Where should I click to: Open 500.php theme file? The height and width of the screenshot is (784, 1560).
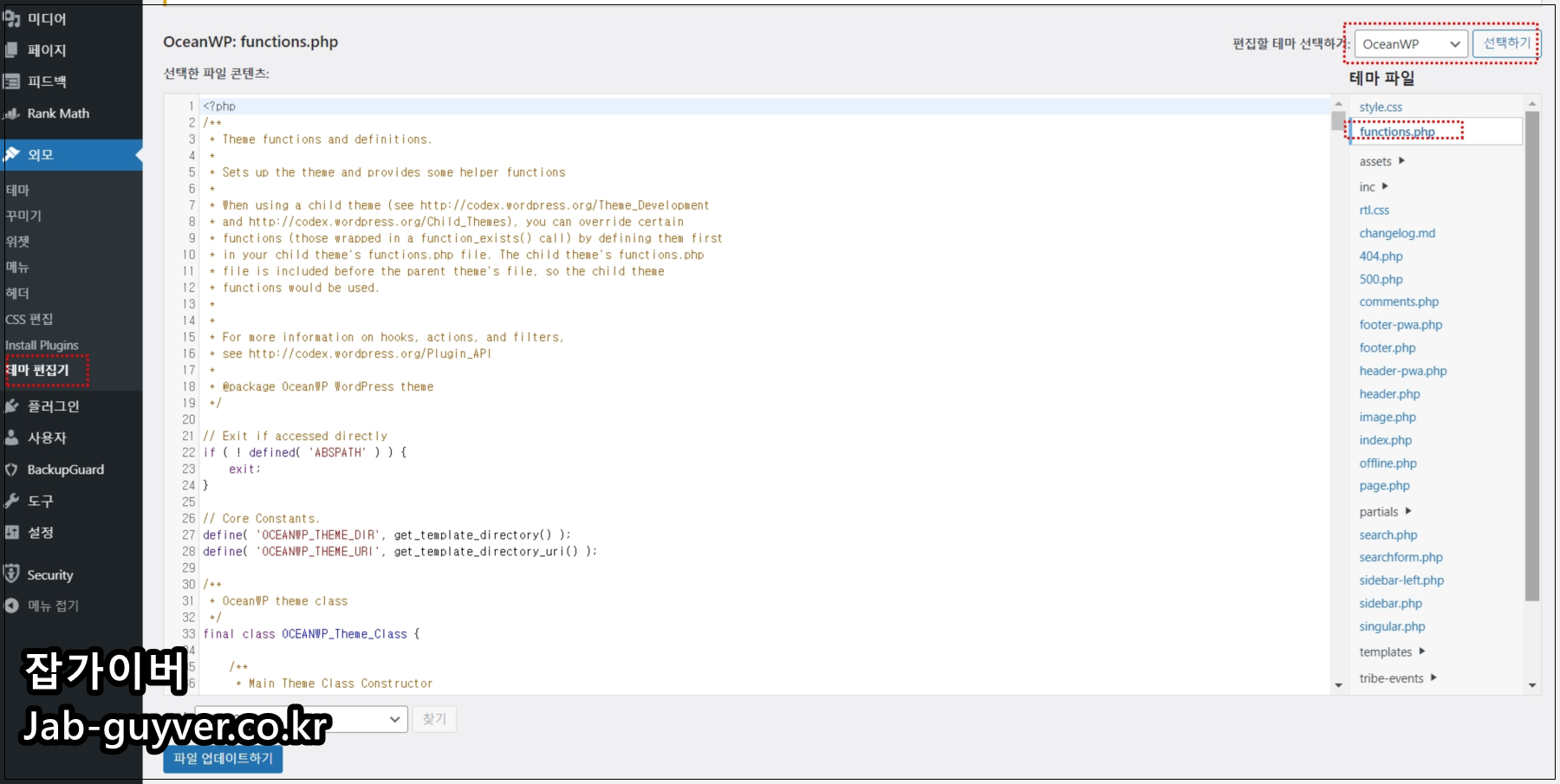[1381, 279]
